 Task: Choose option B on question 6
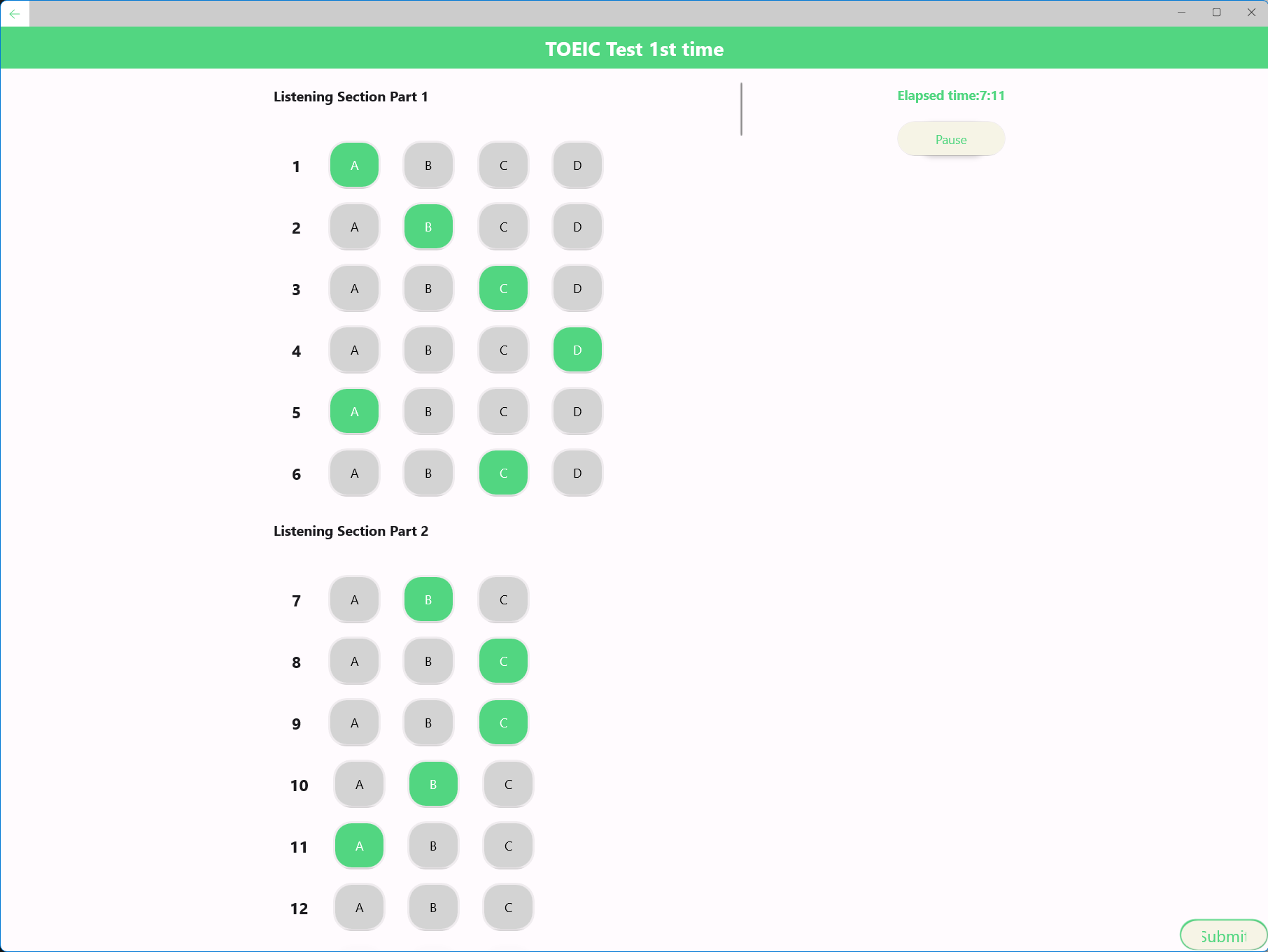(428, 474)
